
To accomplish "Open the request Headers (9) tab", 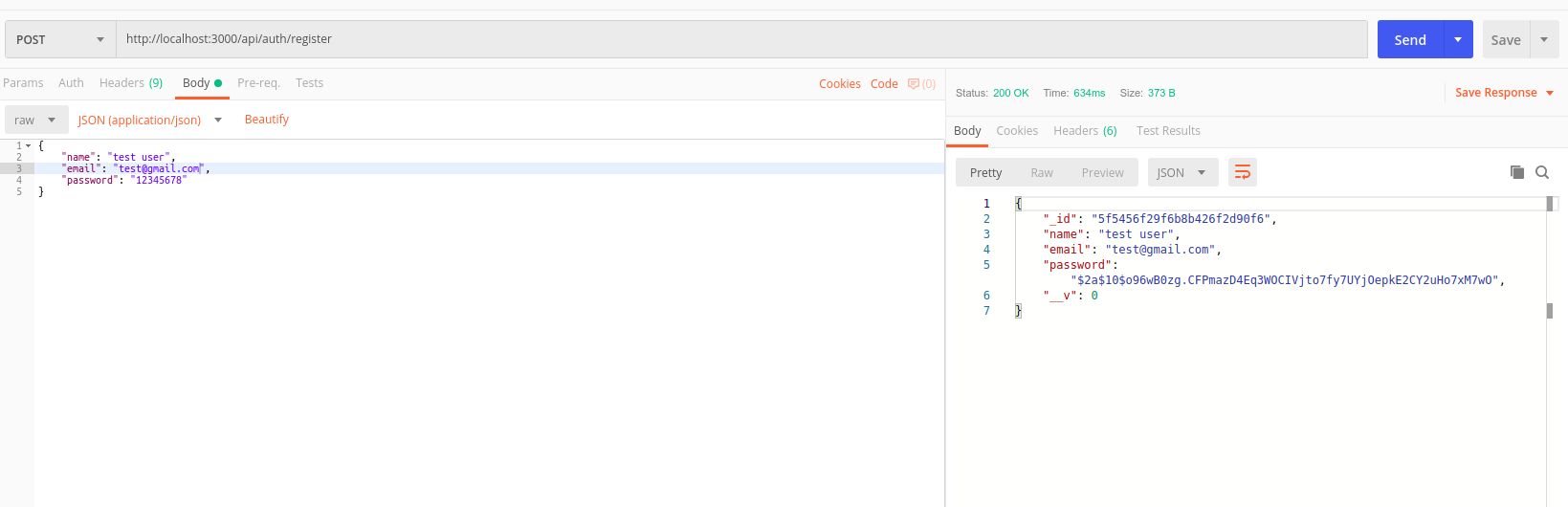I will pyautogui.click(x=131, y=83).
